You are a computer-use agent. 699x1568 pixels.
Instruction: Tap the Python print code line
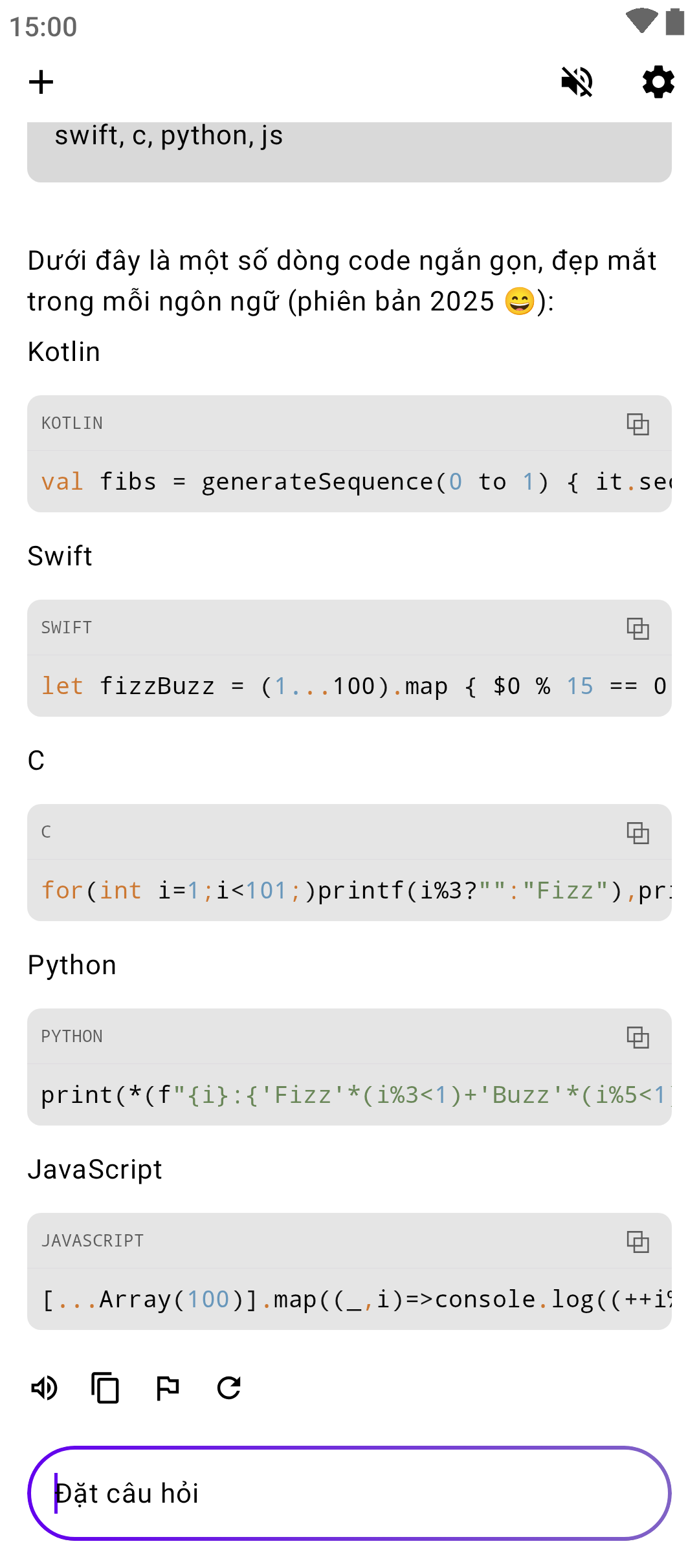click(x=349, y=1095)
